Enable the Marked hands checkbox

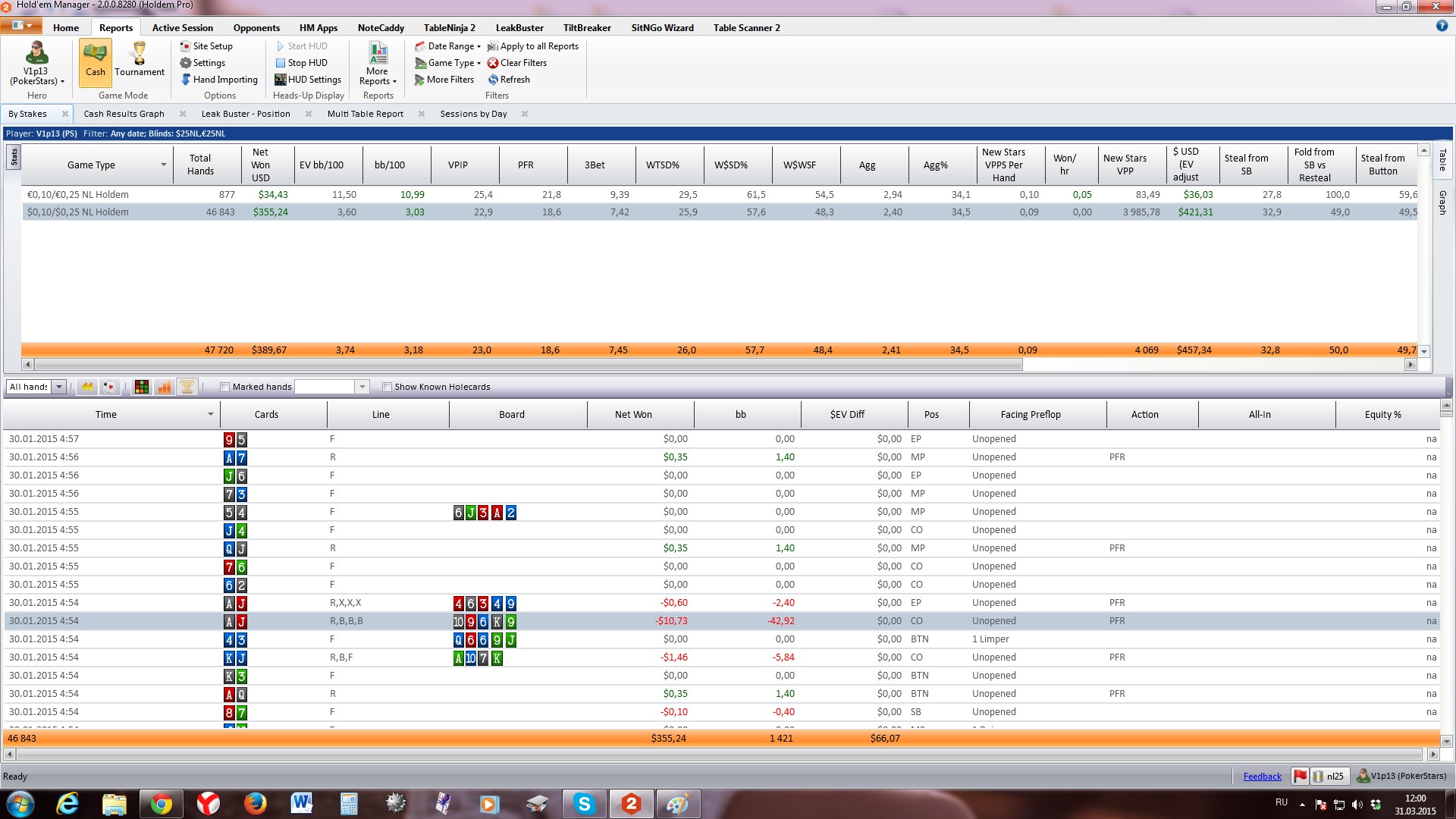[x=224, y=388]
